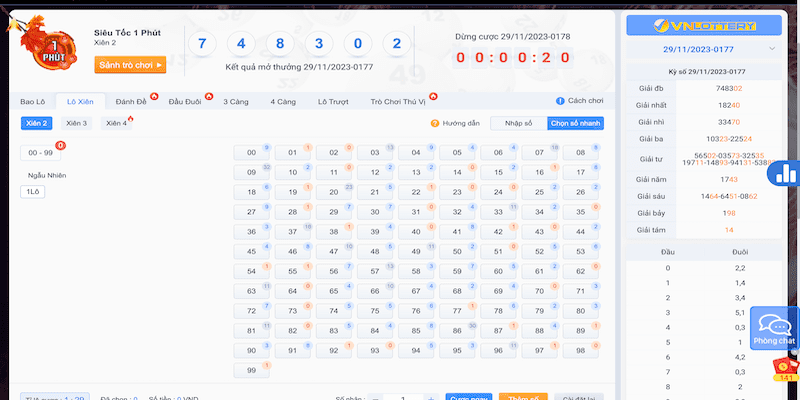Viewport: 800px width, 400px height.
Task: Click the 1Lô random pick button
Action: [33, 191]
